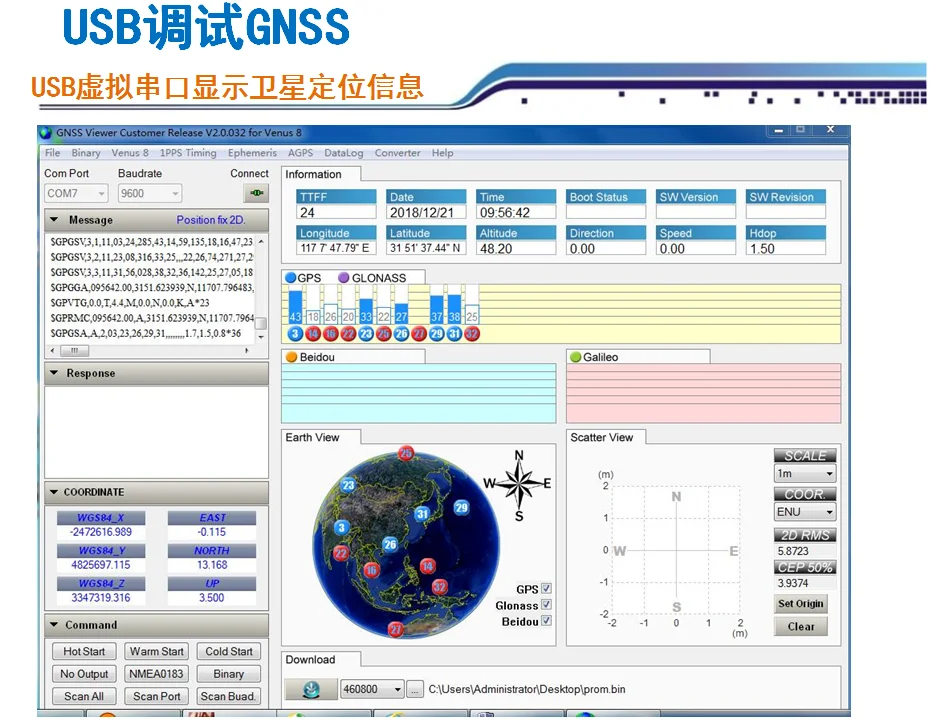This screenshot has height=722, width=939.
Task: Click the Warm Start button
Action: 156,651
